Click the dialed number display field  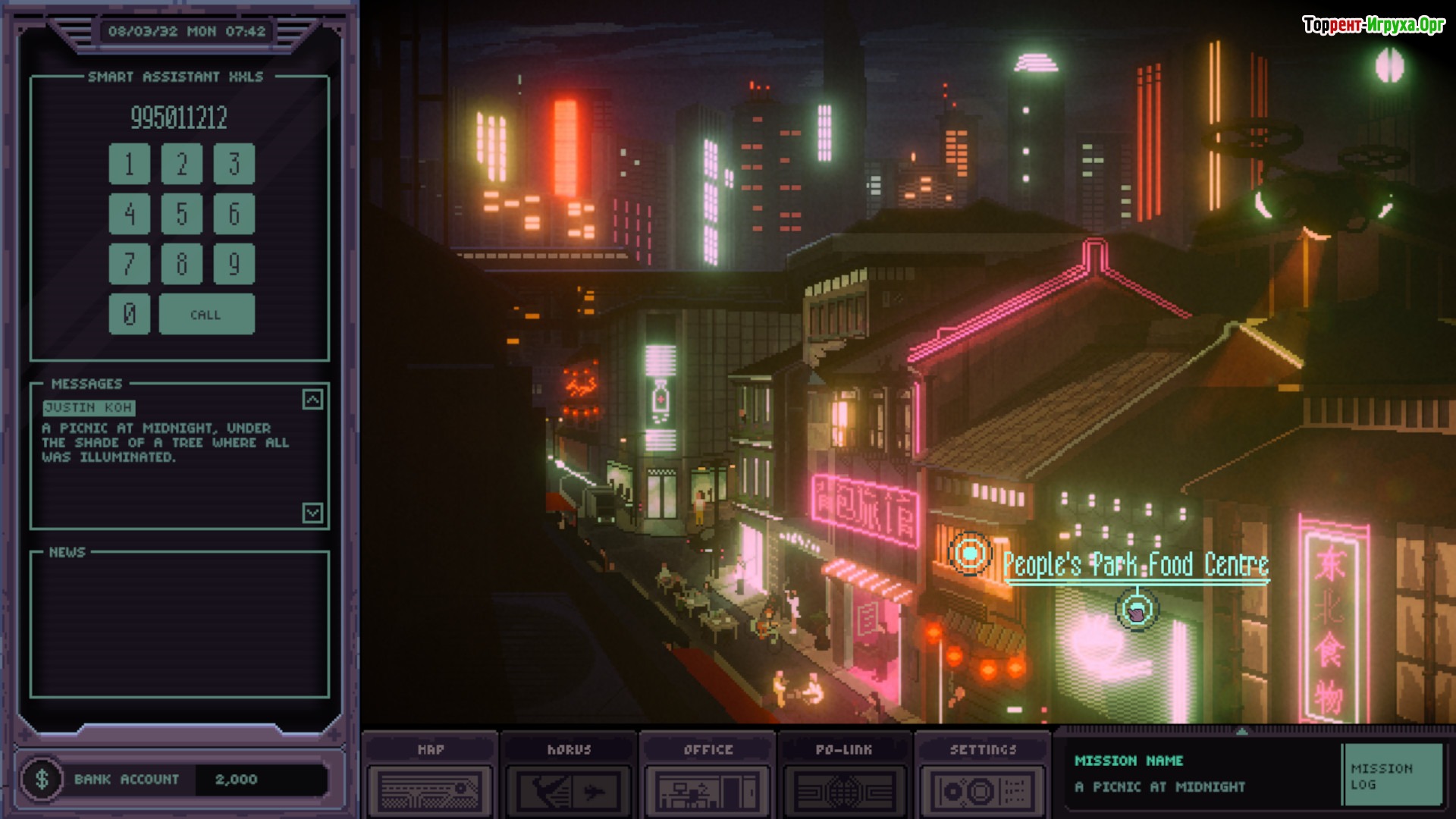(179, 118)
